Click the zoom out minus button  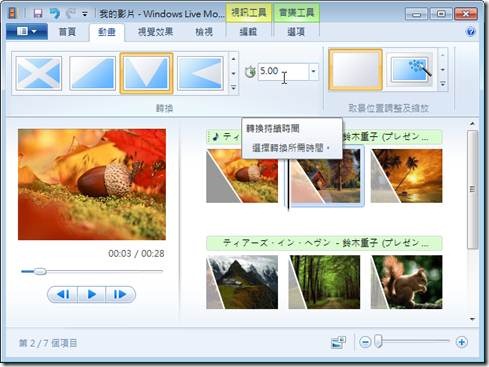[x=365, y=342]
